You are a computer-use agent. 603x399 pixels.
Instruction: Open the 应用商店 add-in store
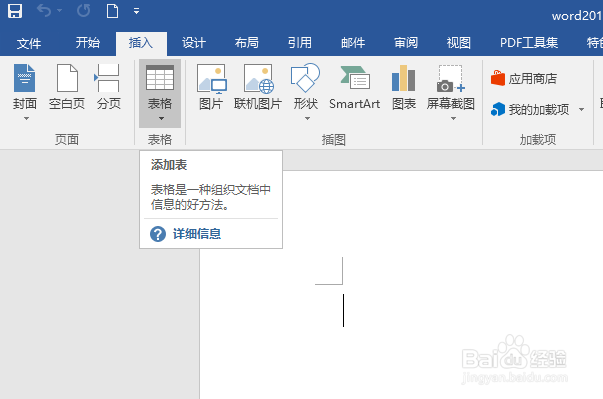pos(524,79)
